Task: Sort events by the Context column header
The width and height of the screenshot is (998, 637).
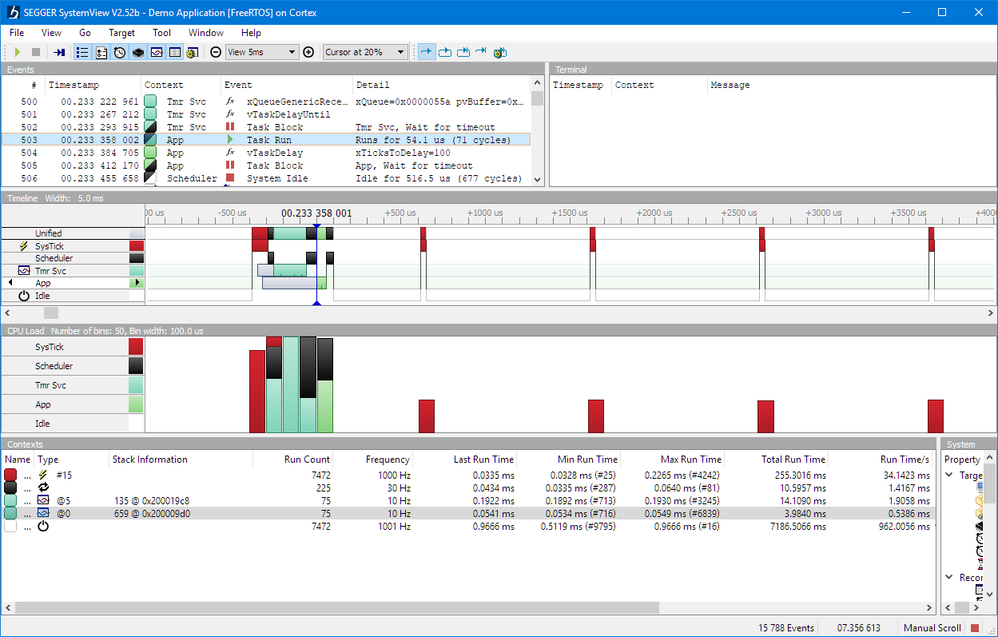Action: (181, 85)
